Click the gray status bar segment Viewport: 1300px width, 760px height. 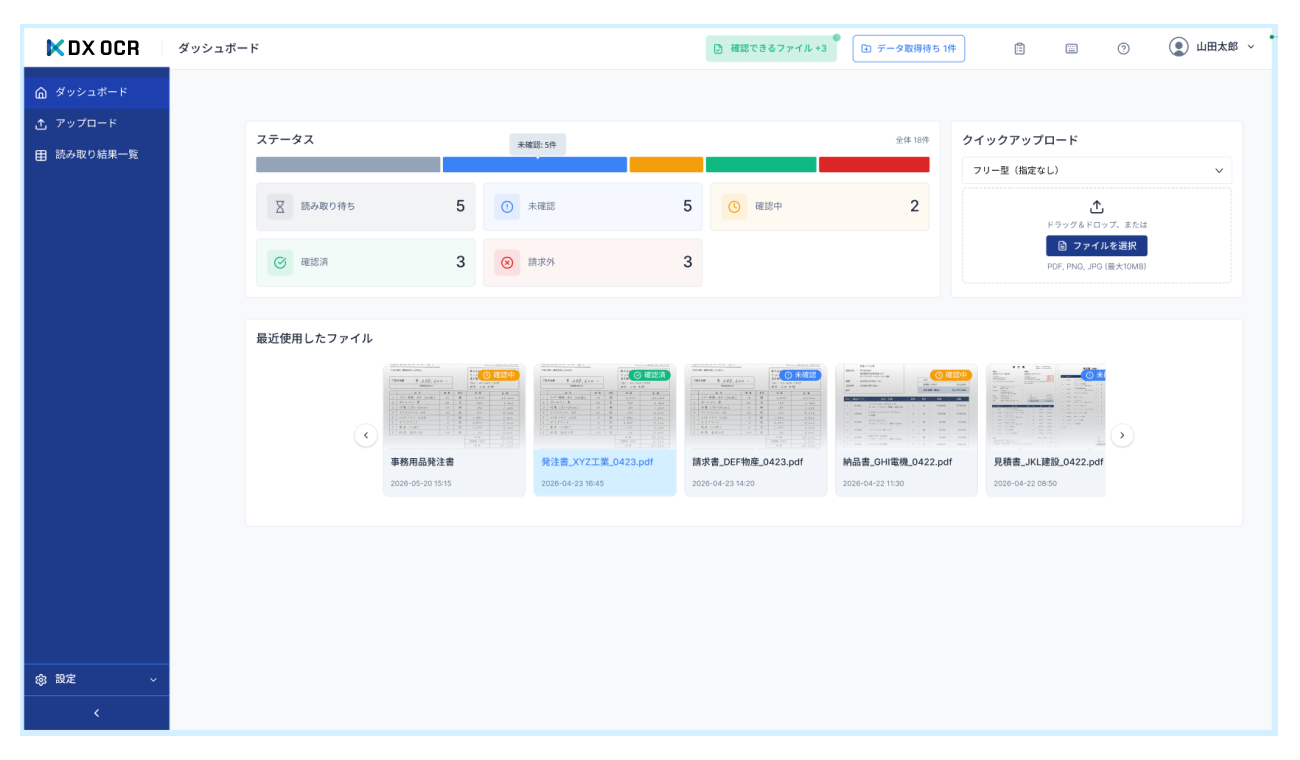point(348,165)
